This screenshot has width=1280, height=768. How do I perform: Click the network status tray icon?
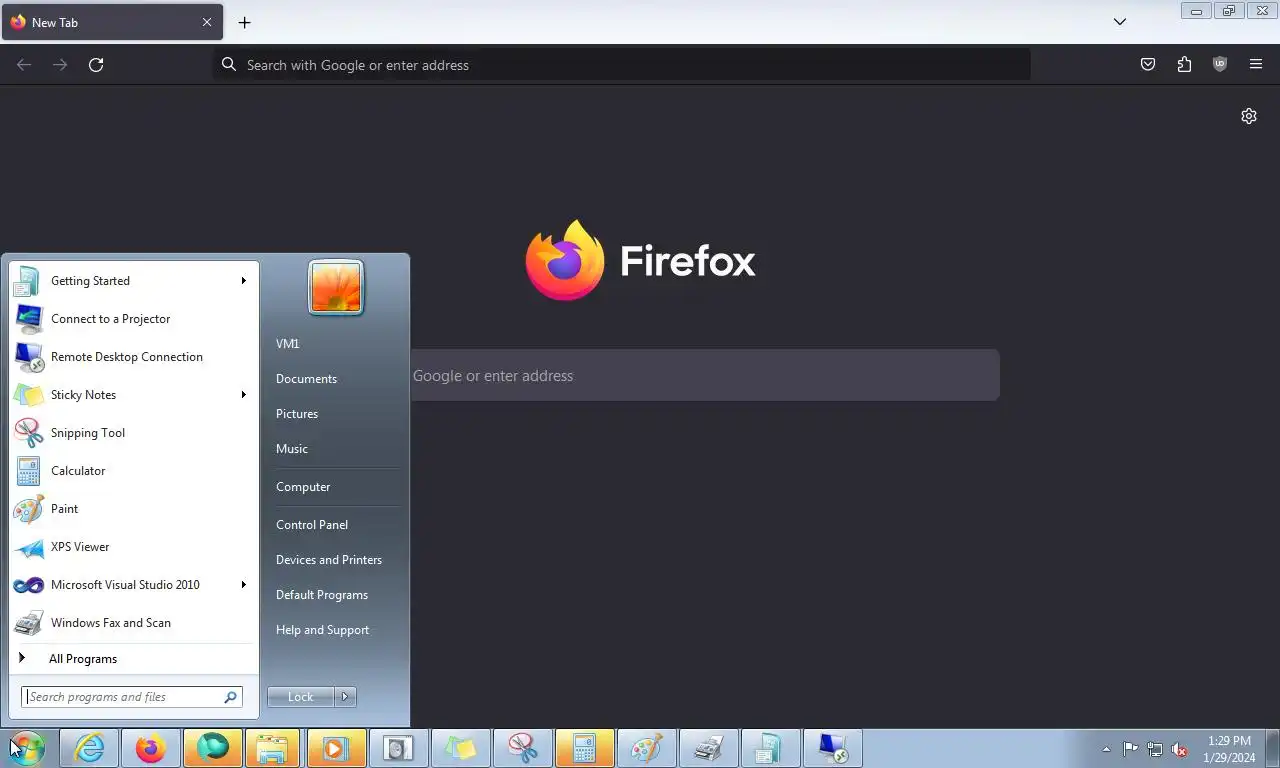coord(1155,749)
